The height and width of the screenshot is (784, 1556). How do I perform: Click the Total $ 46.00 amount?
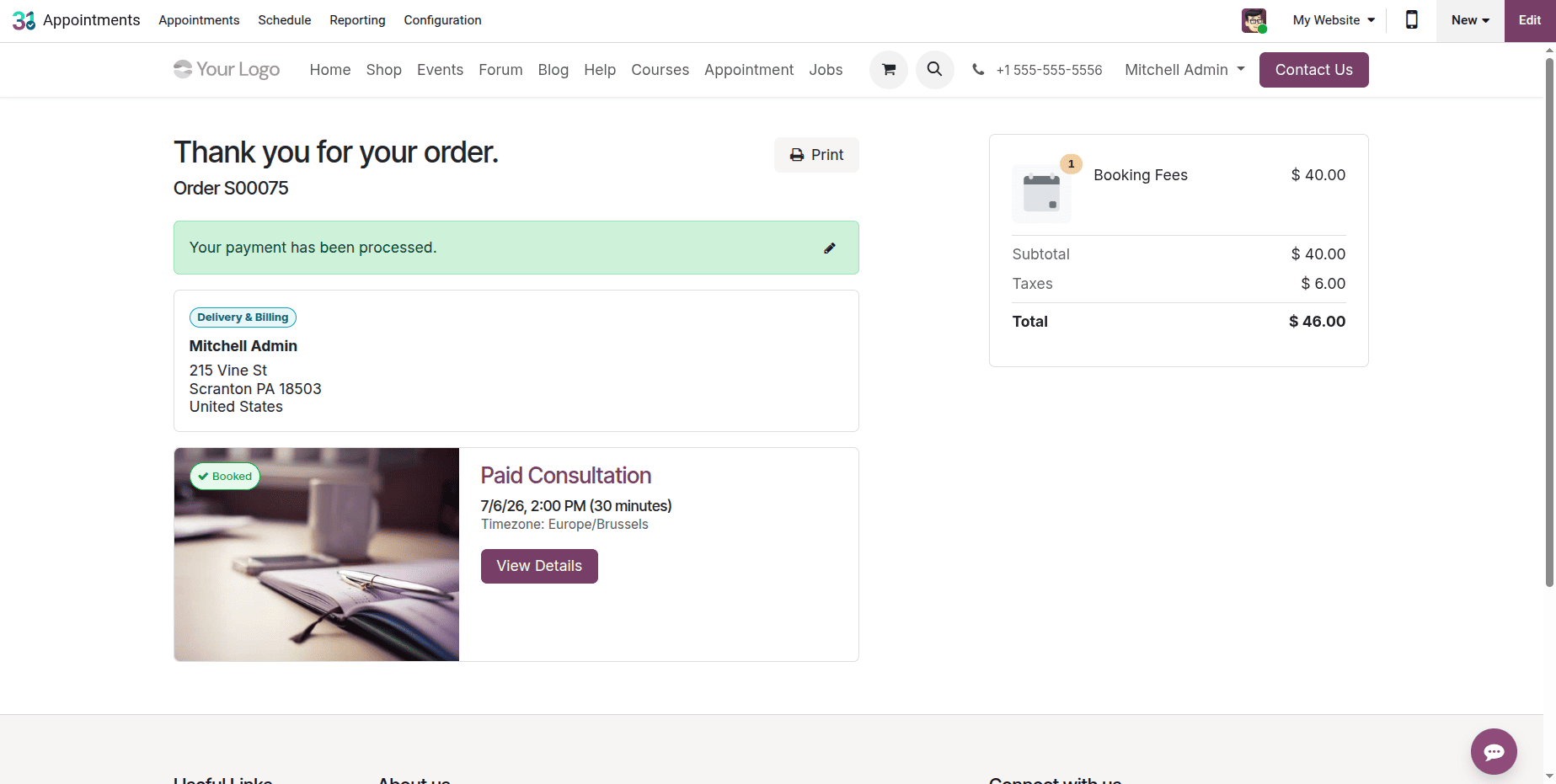click(x=1317, y=322)
